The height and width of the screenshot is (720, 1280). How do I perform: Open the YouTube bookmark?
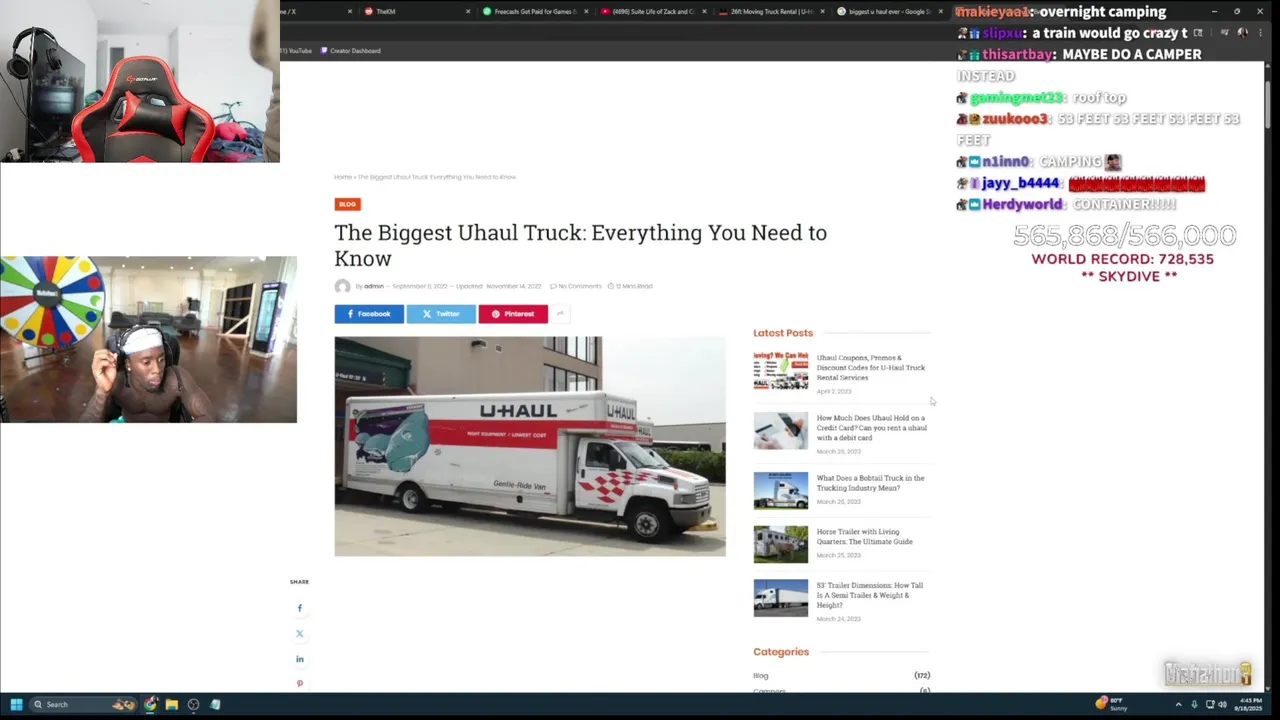click(x=297, y=50)
